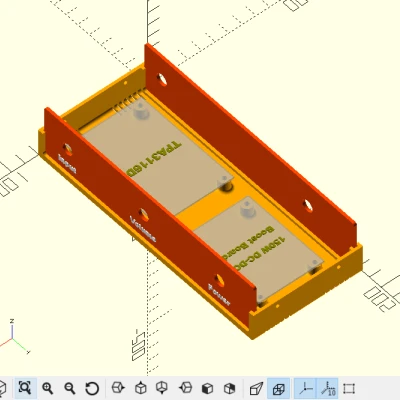
Task: Toggle Show Edges
Action: 349,388
